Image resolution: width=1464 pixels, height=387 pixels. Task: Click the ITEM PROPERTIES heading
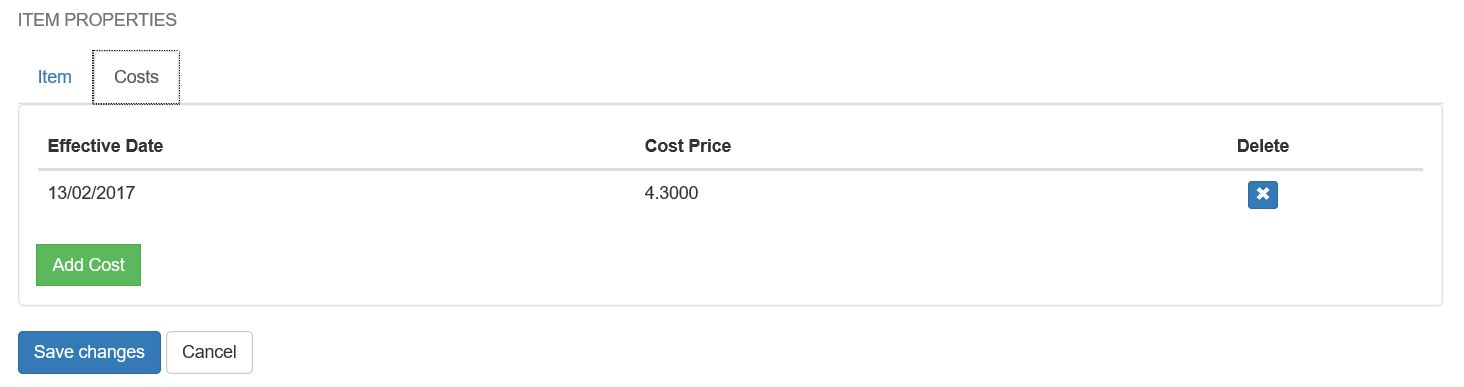pos(97,20)
